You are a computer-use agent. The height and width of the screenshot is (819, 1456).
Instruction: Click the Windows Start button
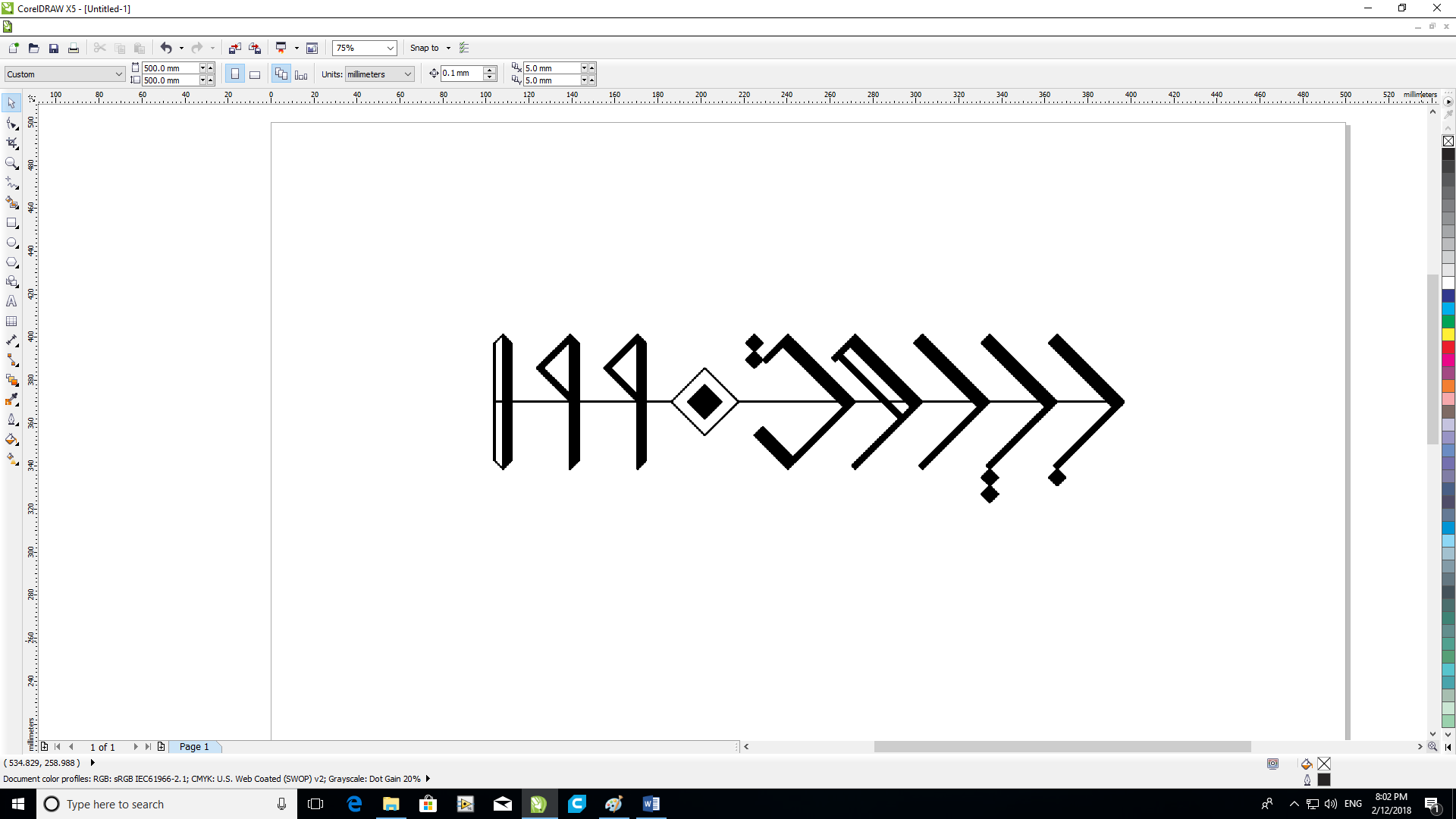coord(18,804)
